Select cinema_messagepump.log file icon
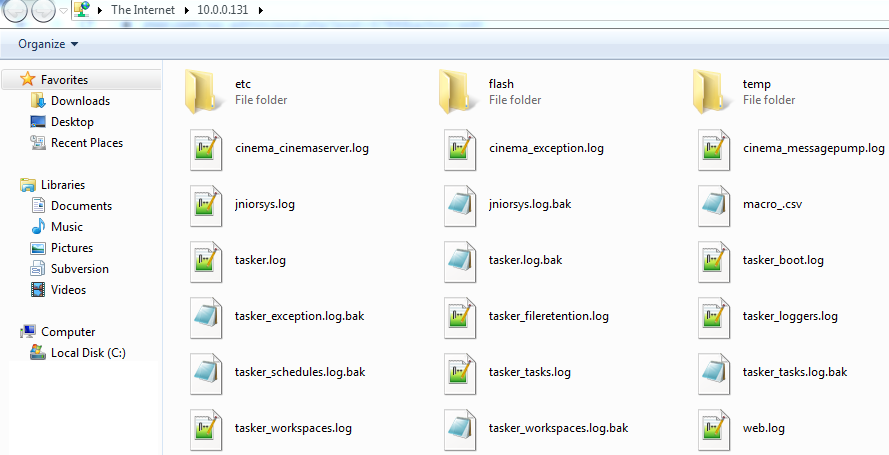The height and width of the screenshot is (455, 889). (713, 149)
